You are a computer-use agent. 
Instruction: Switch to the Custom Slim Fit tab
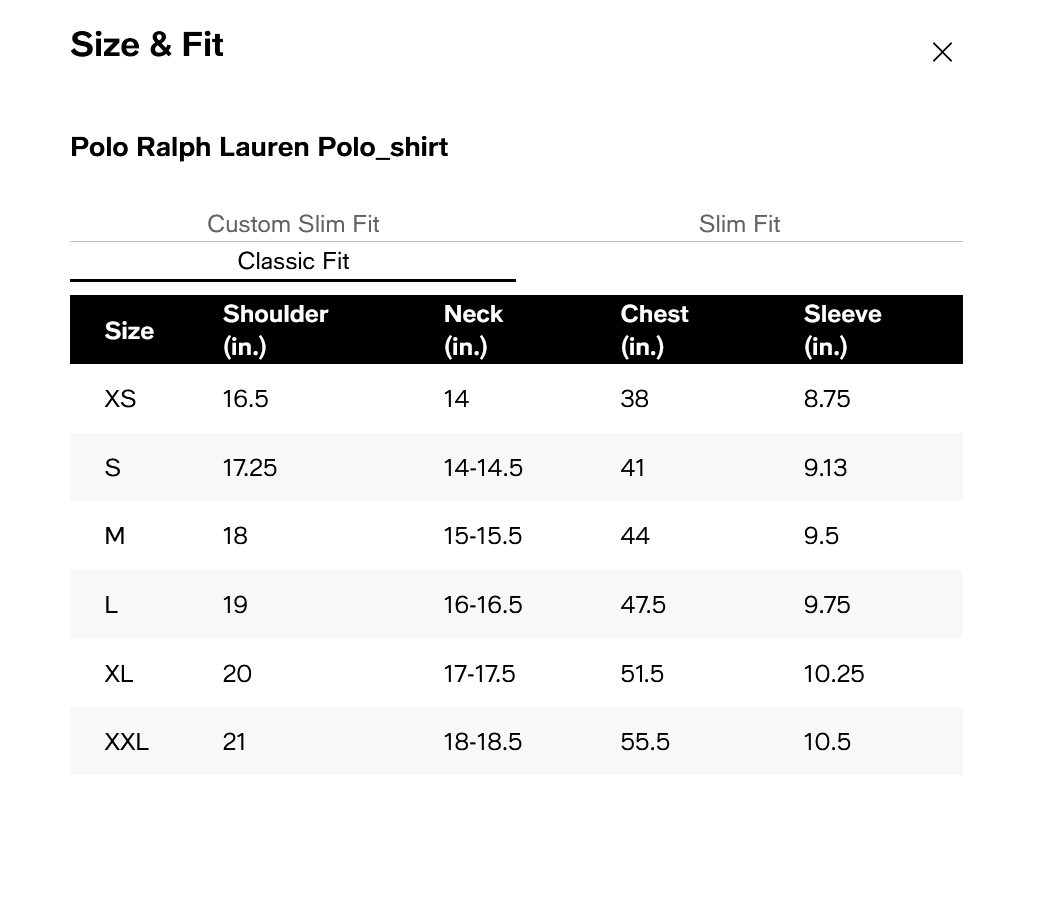[x=293, y=224]
